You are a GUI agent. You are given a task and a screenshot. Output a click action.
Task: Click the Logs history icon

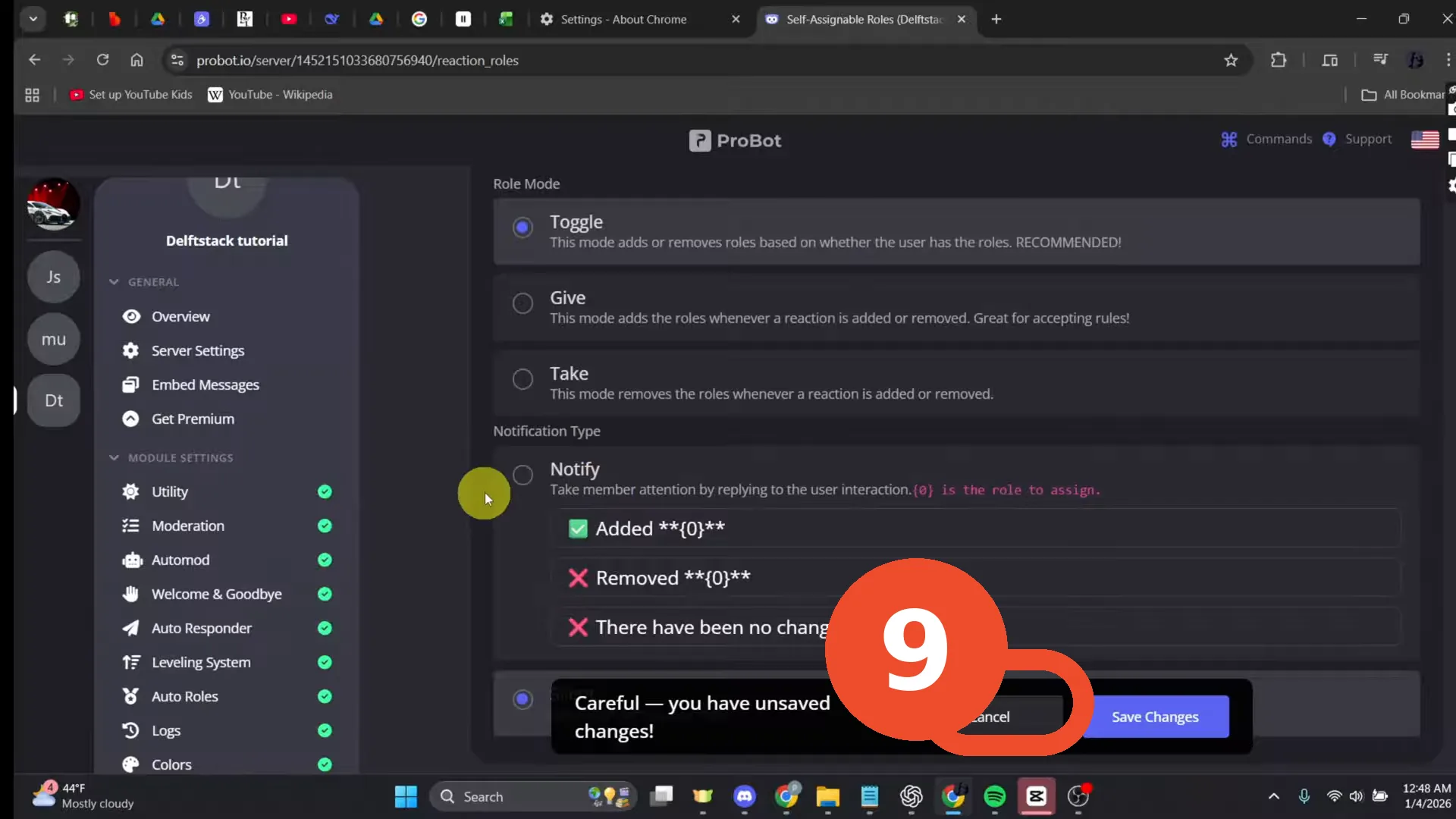point(131,730)
